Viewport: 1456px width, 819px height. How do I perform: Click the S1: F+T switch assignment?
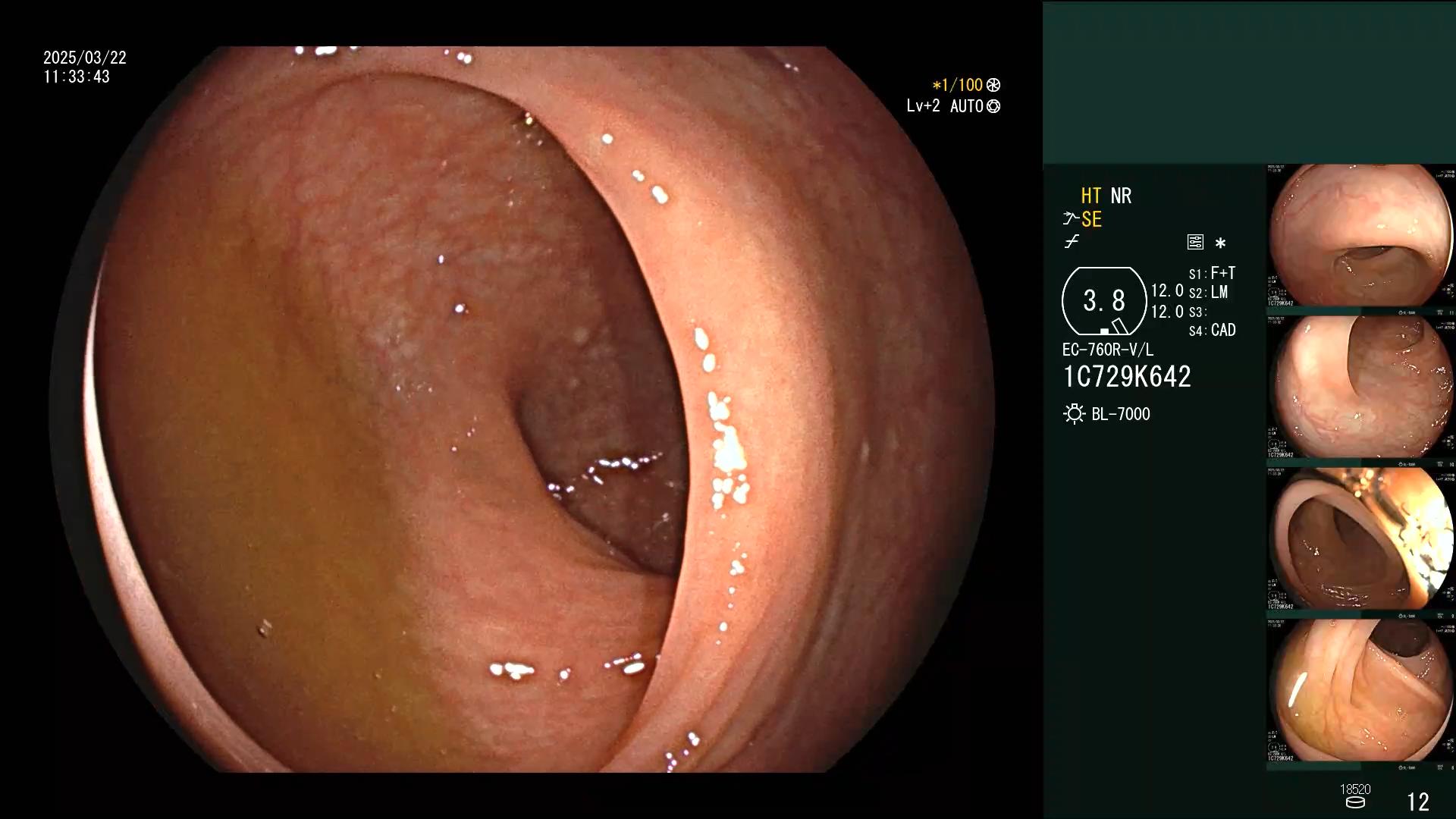(1212, 273)
